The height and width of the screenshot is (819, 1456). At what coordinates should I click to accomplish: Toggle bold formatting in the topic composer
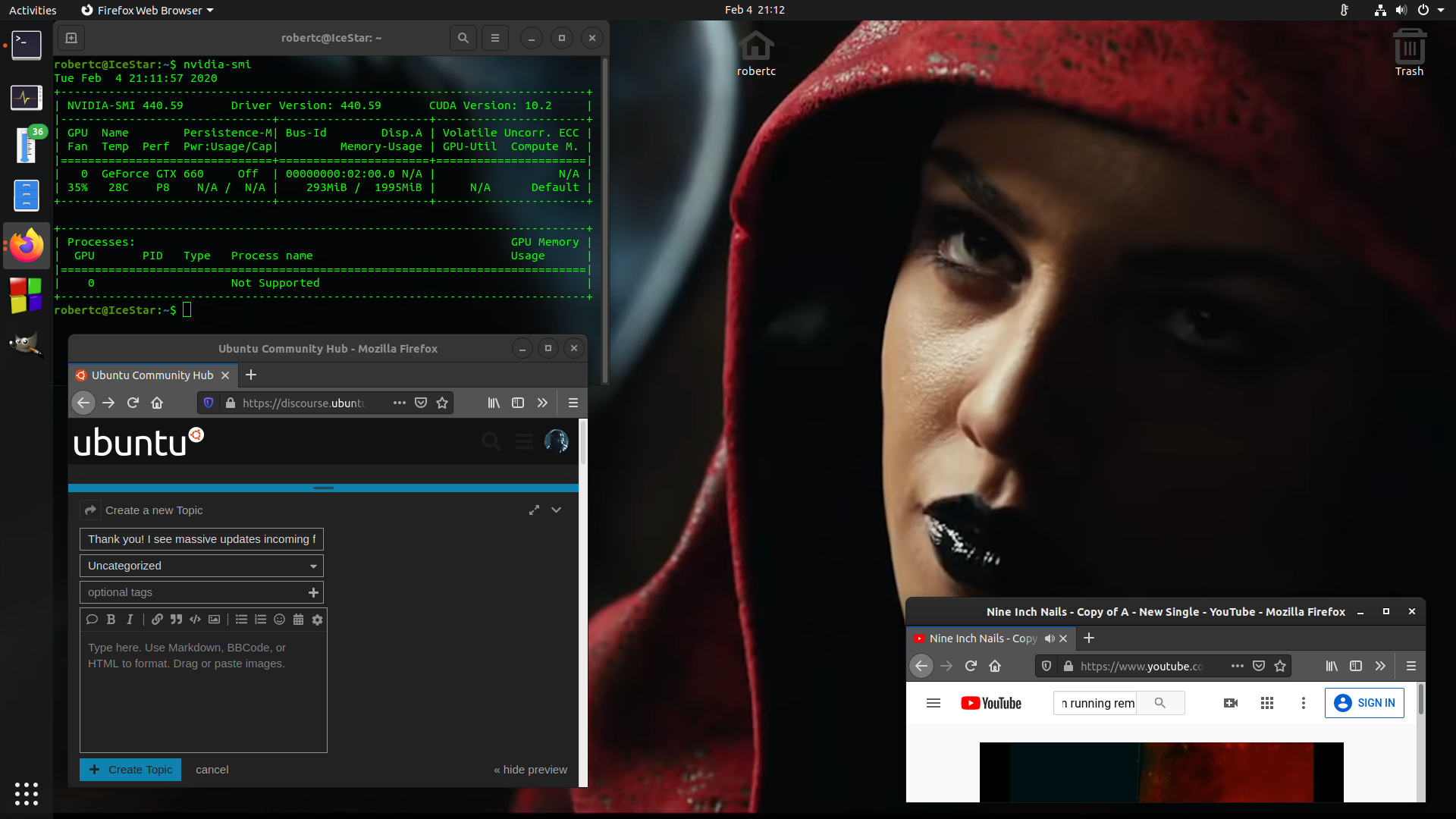(111, 620)
